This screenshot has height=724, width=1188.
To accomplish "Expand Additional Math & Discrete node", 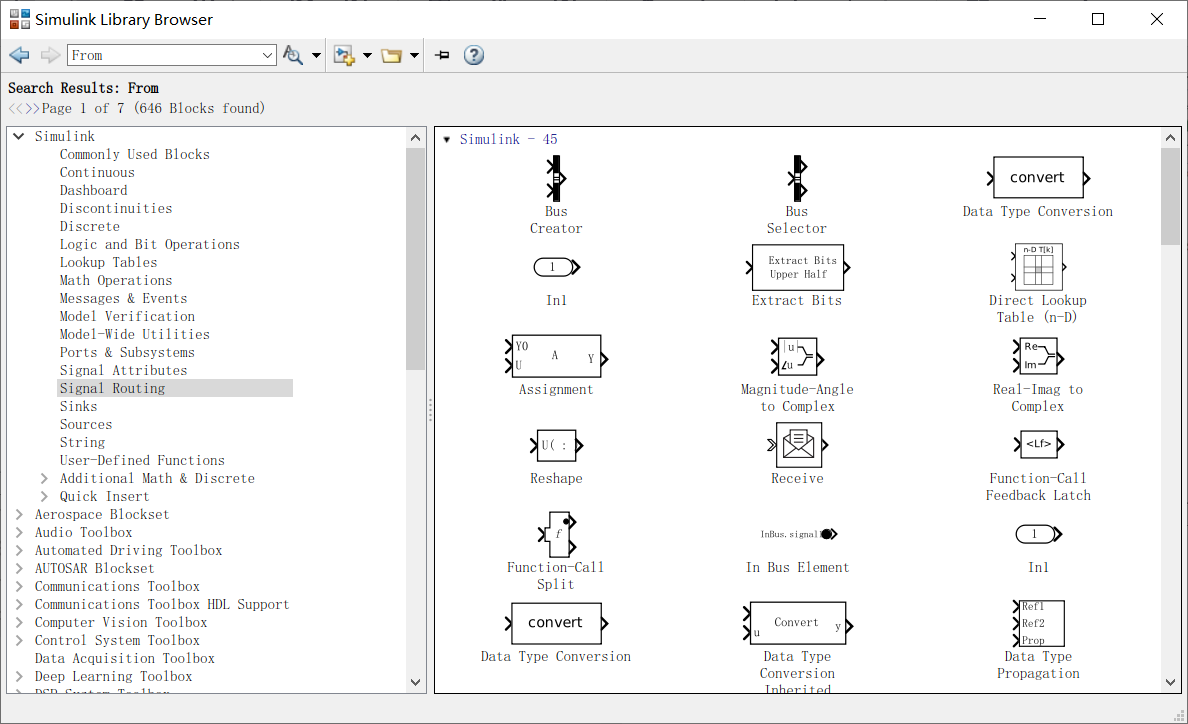I will click(x=44, y=479).
